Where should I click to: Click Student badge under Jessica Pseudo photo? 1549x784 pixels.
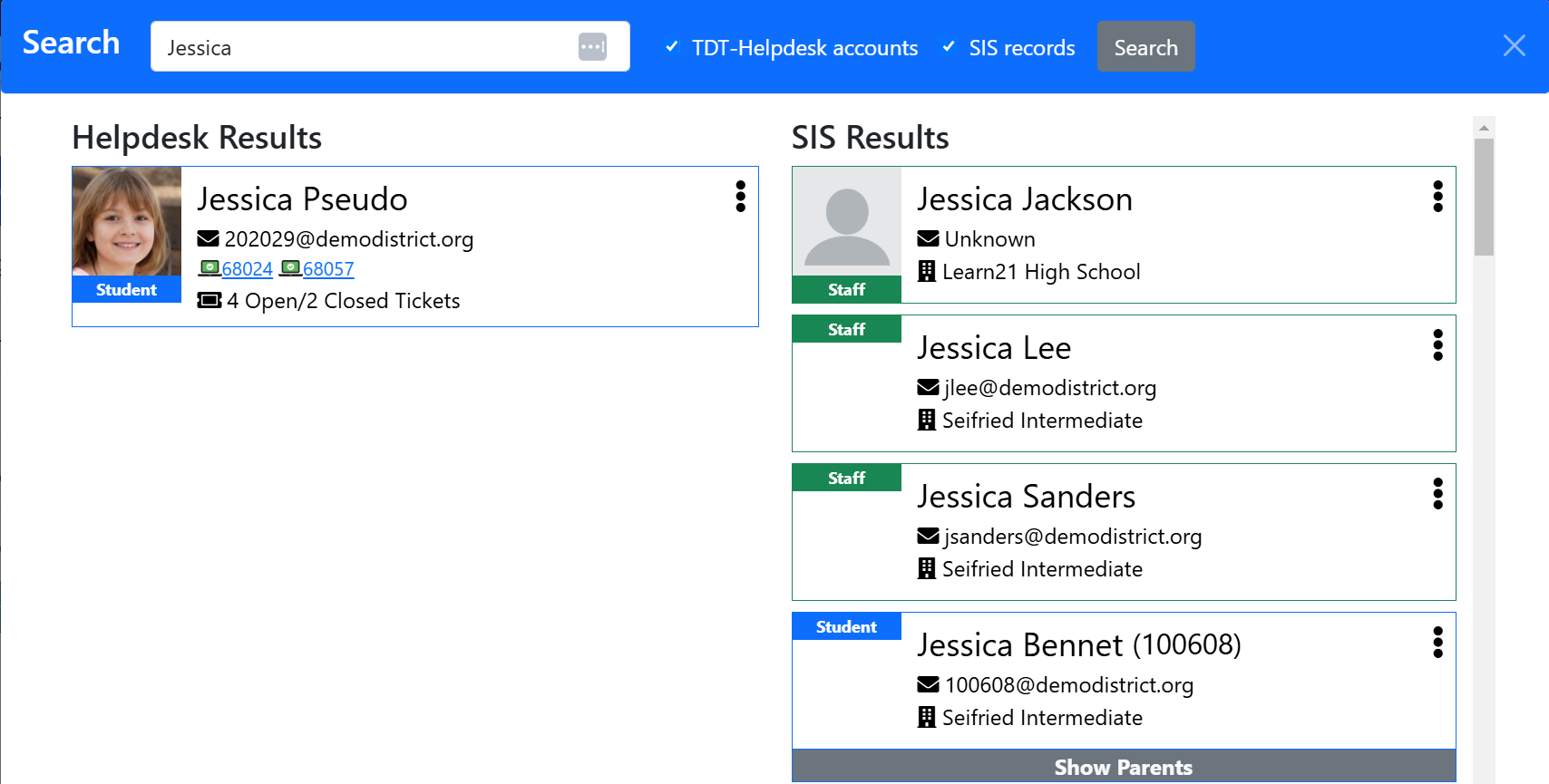(127, 289)
